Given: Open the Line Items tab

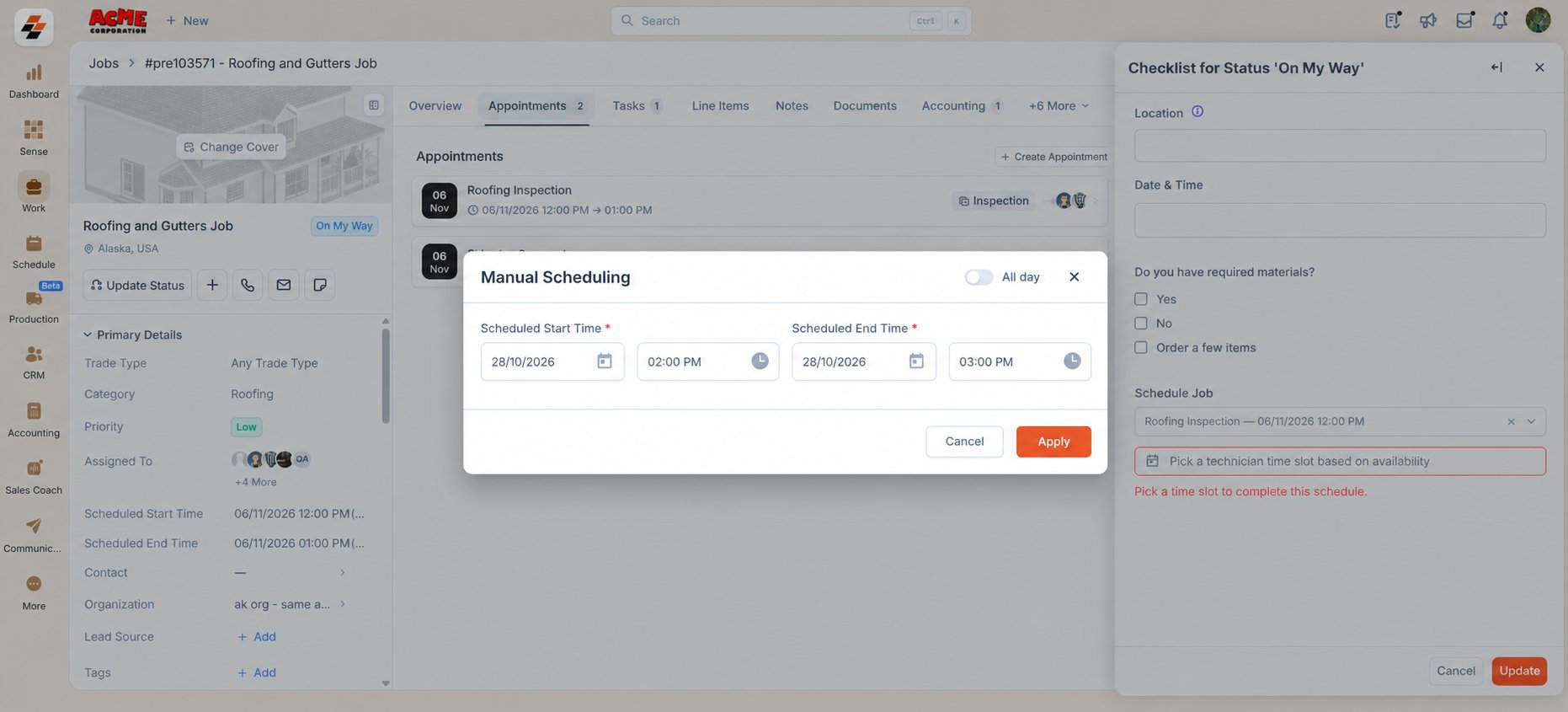Looking at the screenshot, I should tap(721, 105).
